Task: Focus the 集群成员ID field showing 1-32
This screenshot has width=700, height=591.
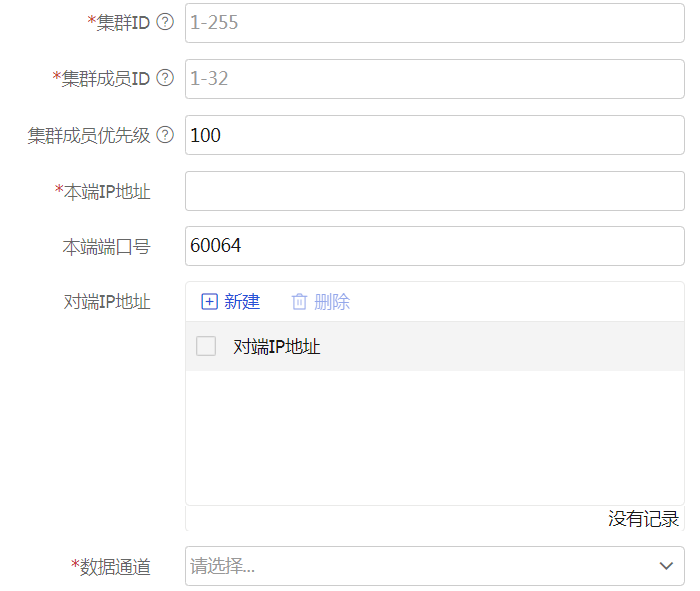Action: pyautogui.click(x=434, y=78)
